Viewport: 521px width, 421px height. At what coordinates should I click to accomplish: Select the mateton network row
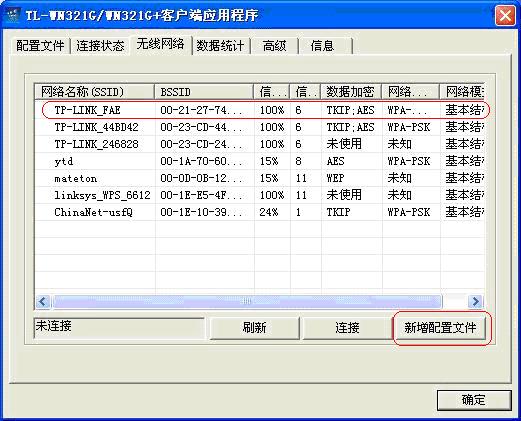tap(260, 178)
